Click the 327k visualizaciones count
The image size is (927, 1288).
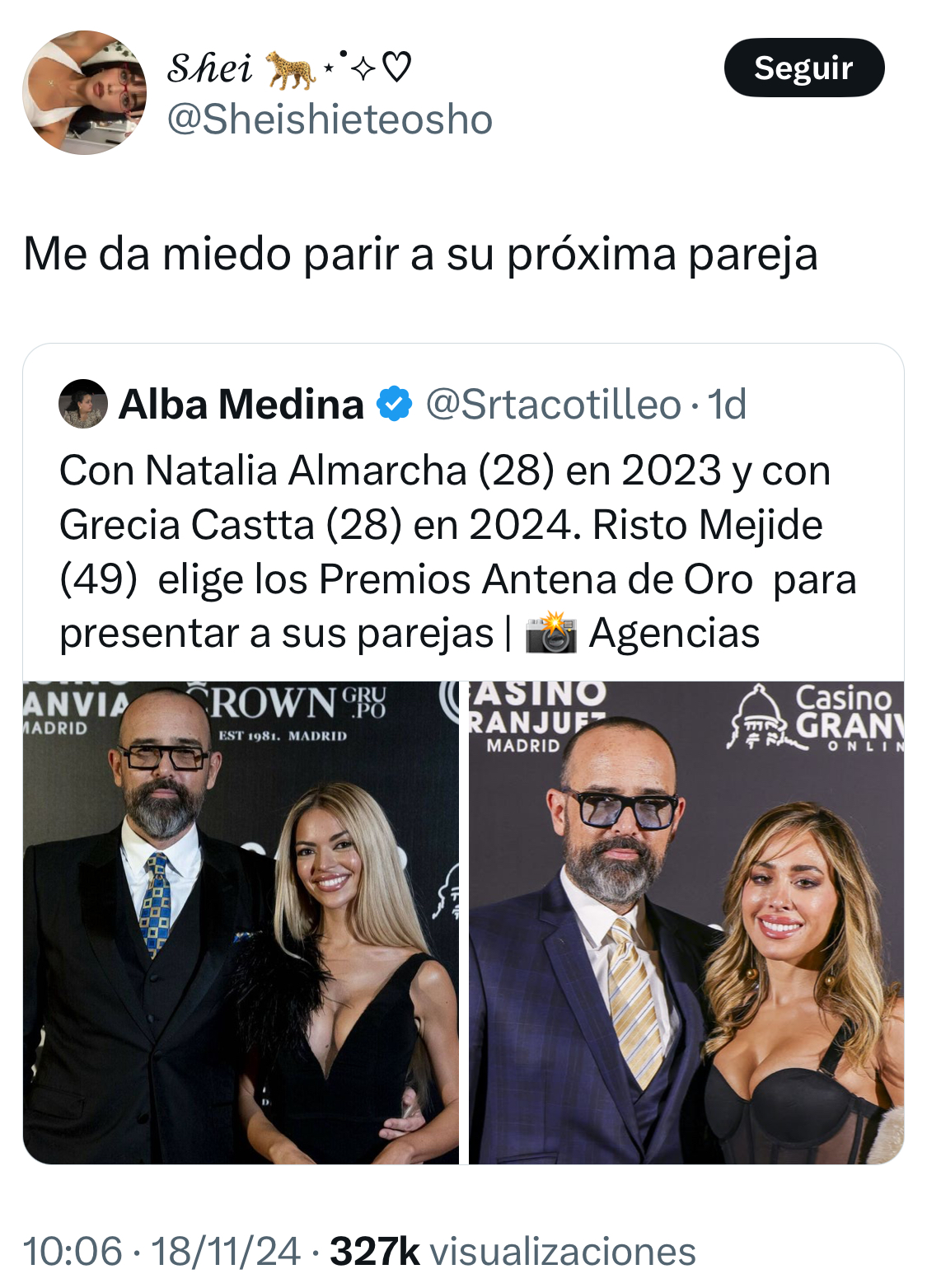click(513, 1251)
